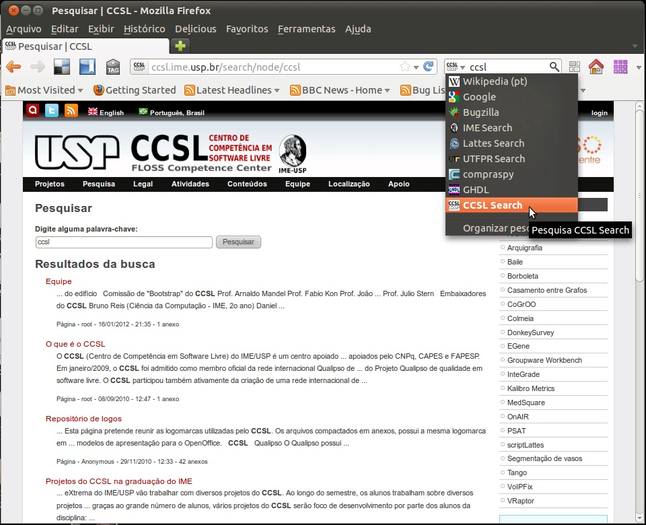Screen dimensions: 646x525
Task: Click the Twitter icon on page header
Action: (51, 110)
